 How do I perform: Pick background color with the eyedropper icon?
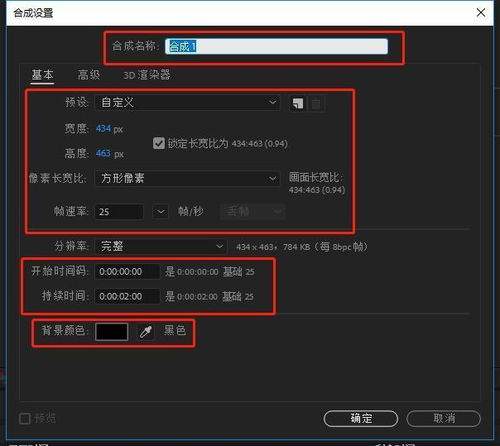click(146, 332)
